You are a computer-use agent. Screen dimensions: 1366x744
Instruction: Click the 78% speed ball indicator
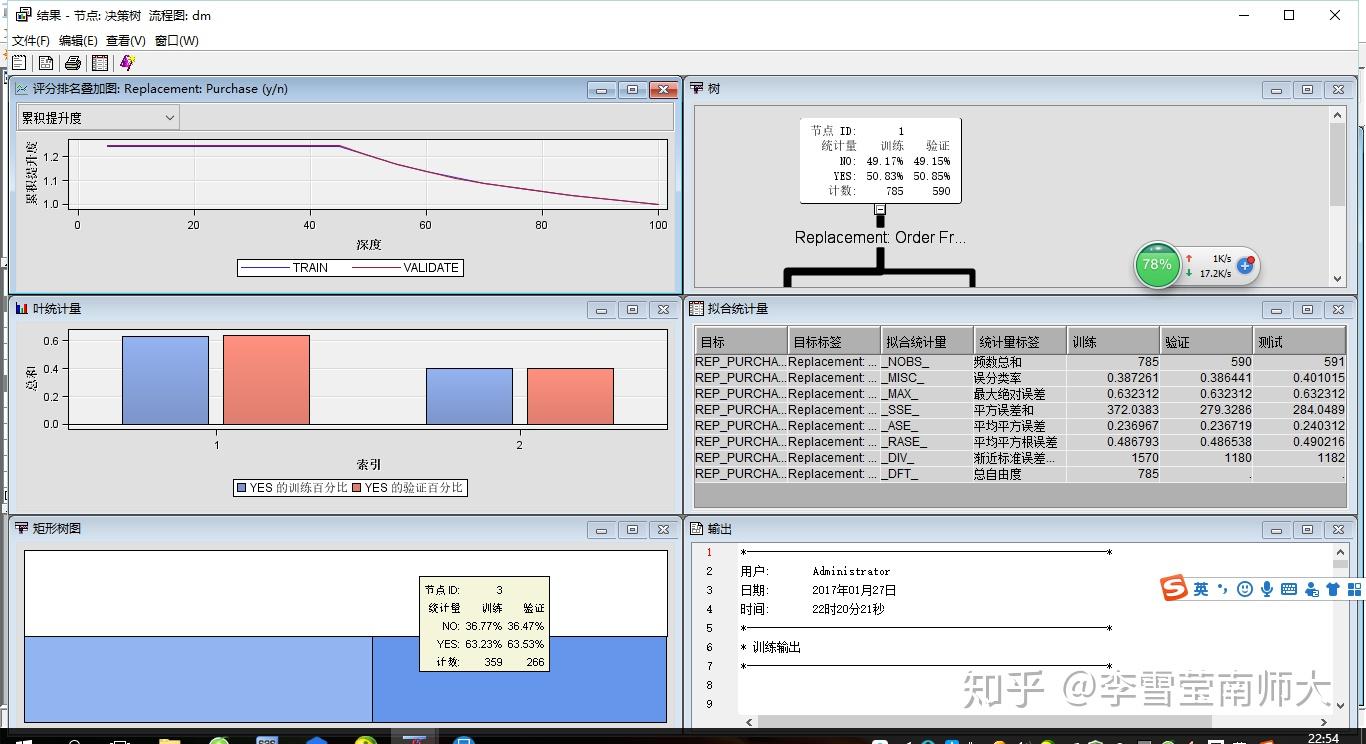coord(1157,265)
